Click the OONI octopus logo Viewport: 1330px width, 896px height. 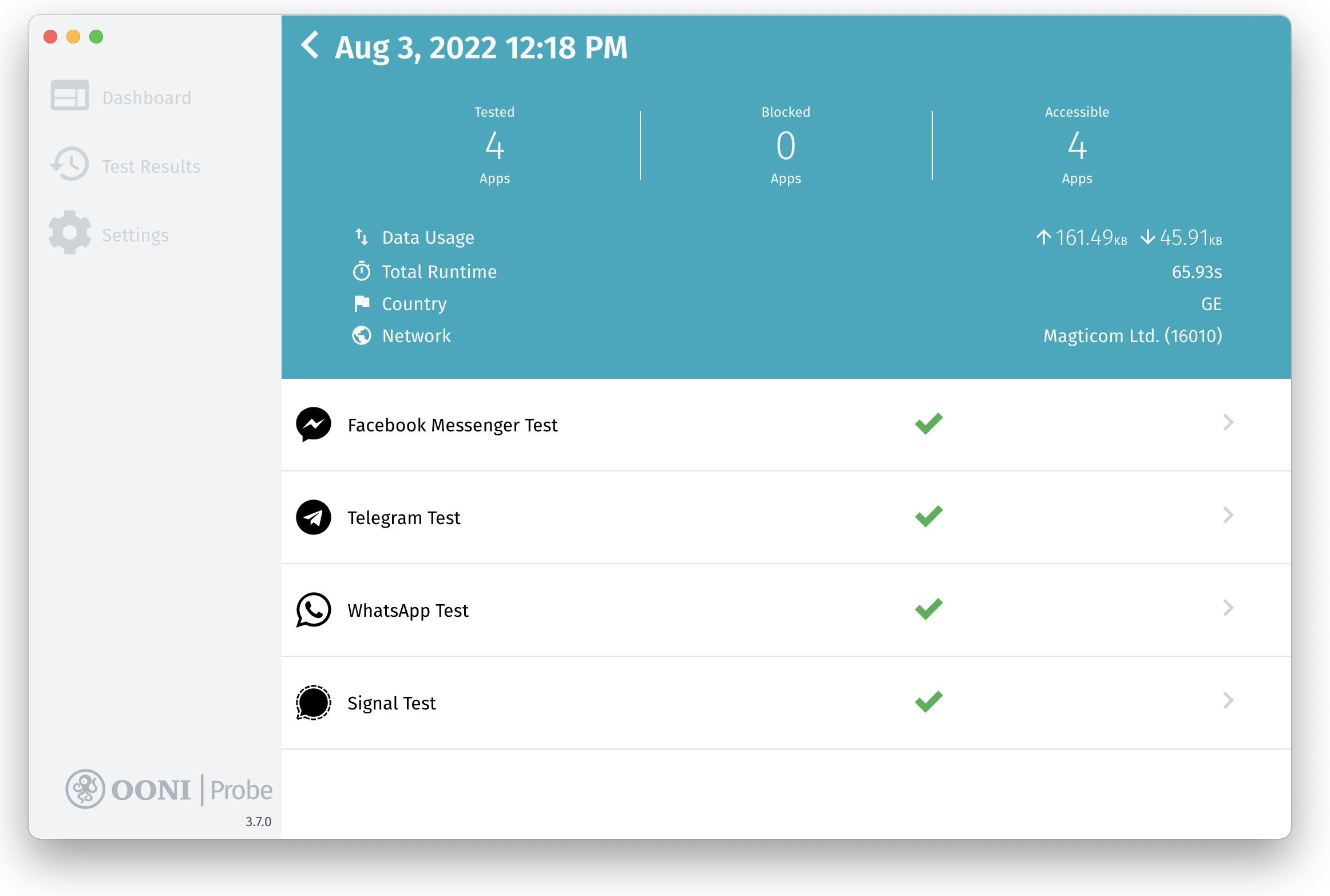[x=85, y=789]
